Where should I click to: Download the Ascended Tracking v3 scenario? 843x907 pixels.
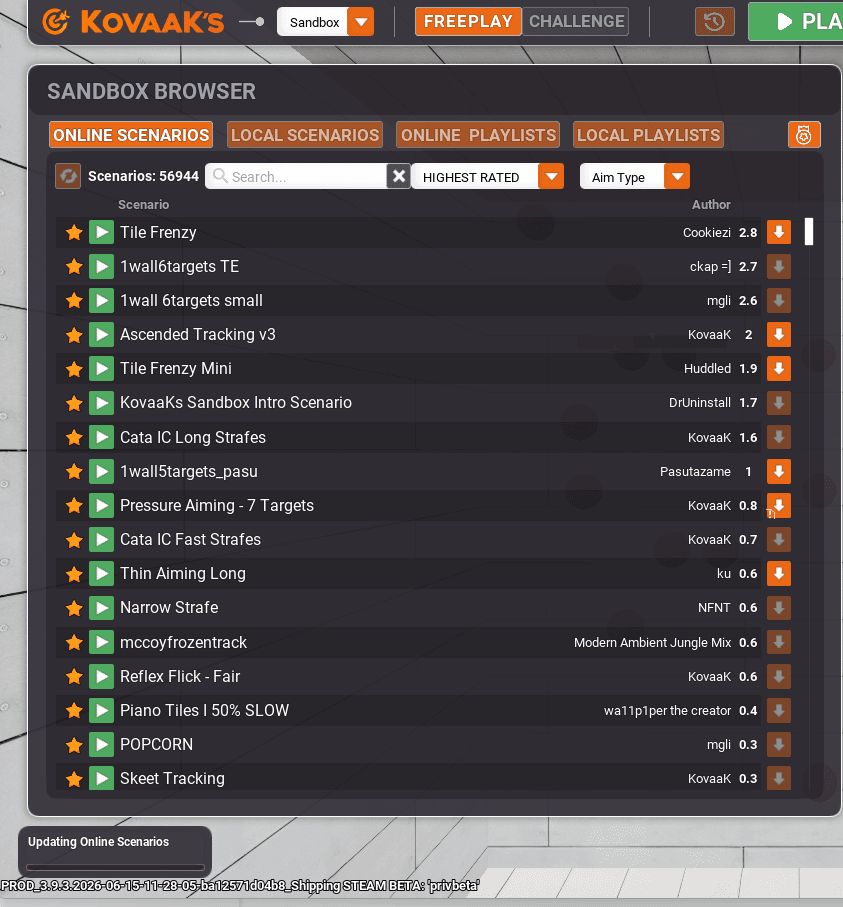click(x=779, y=334)
